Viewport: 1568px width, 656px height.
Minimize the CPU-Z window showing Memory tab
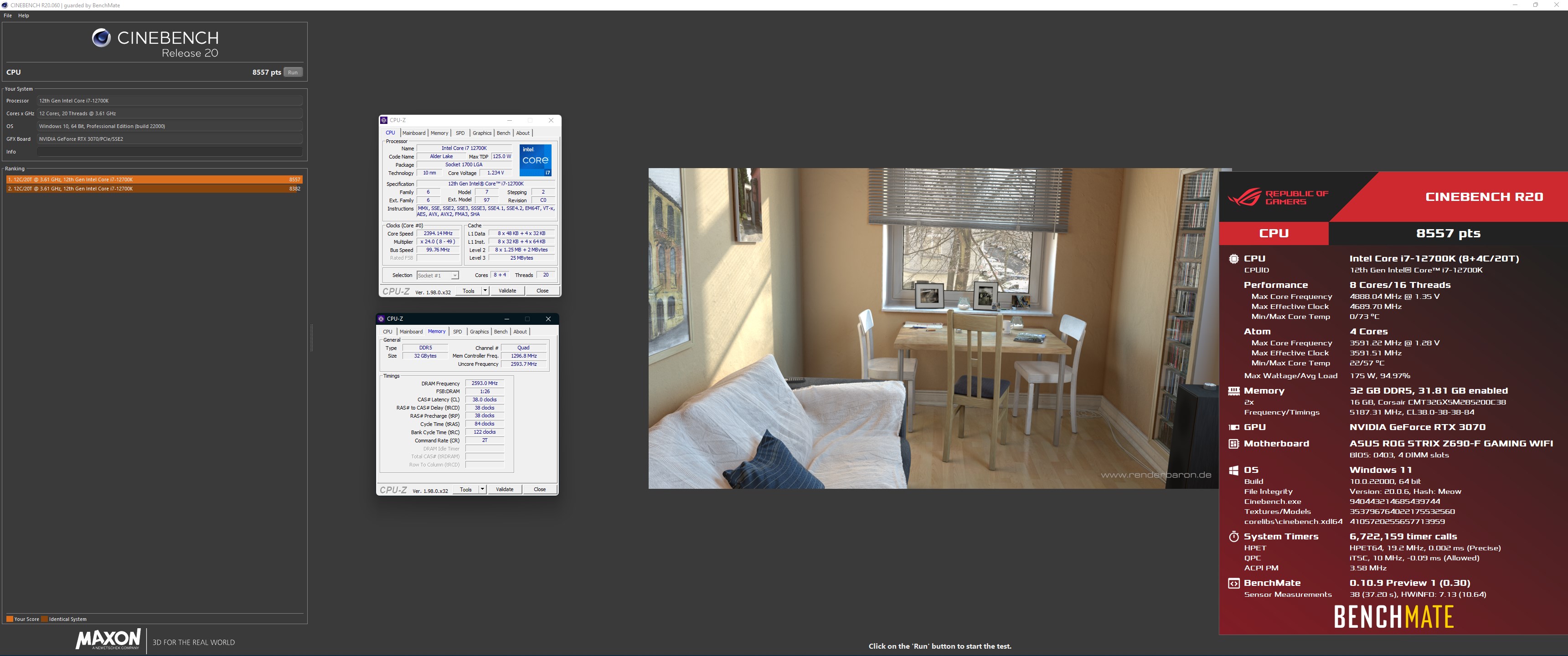click(x=506, y=319)
